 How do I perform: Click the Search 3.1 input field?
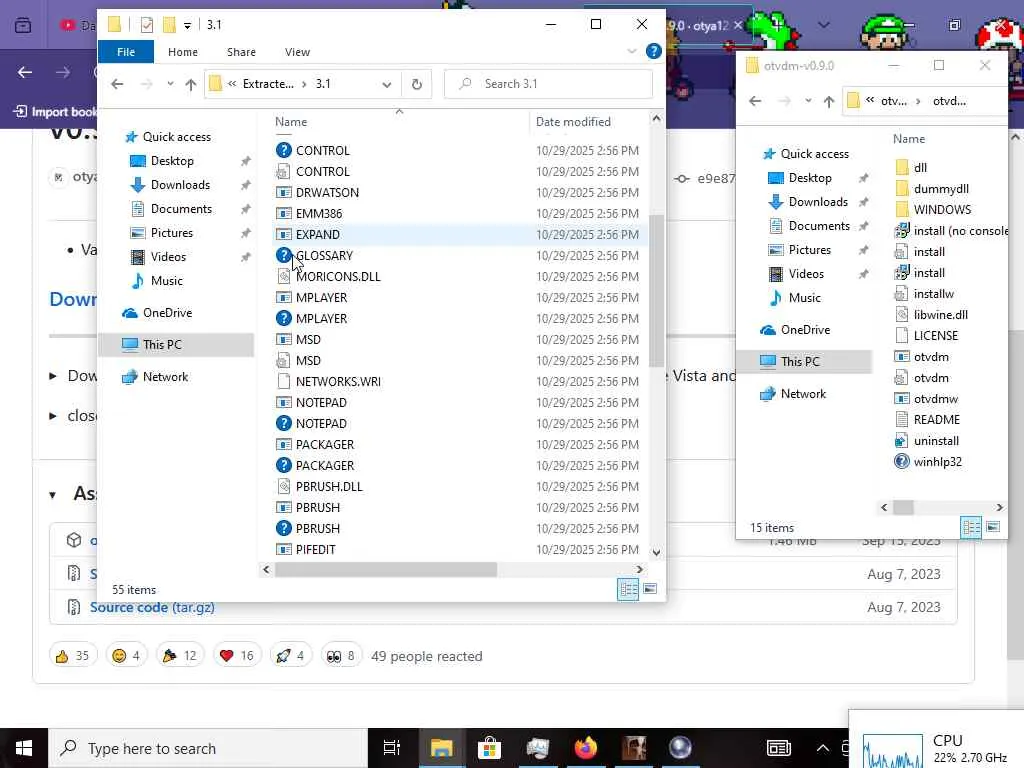[x=549, y=84]
